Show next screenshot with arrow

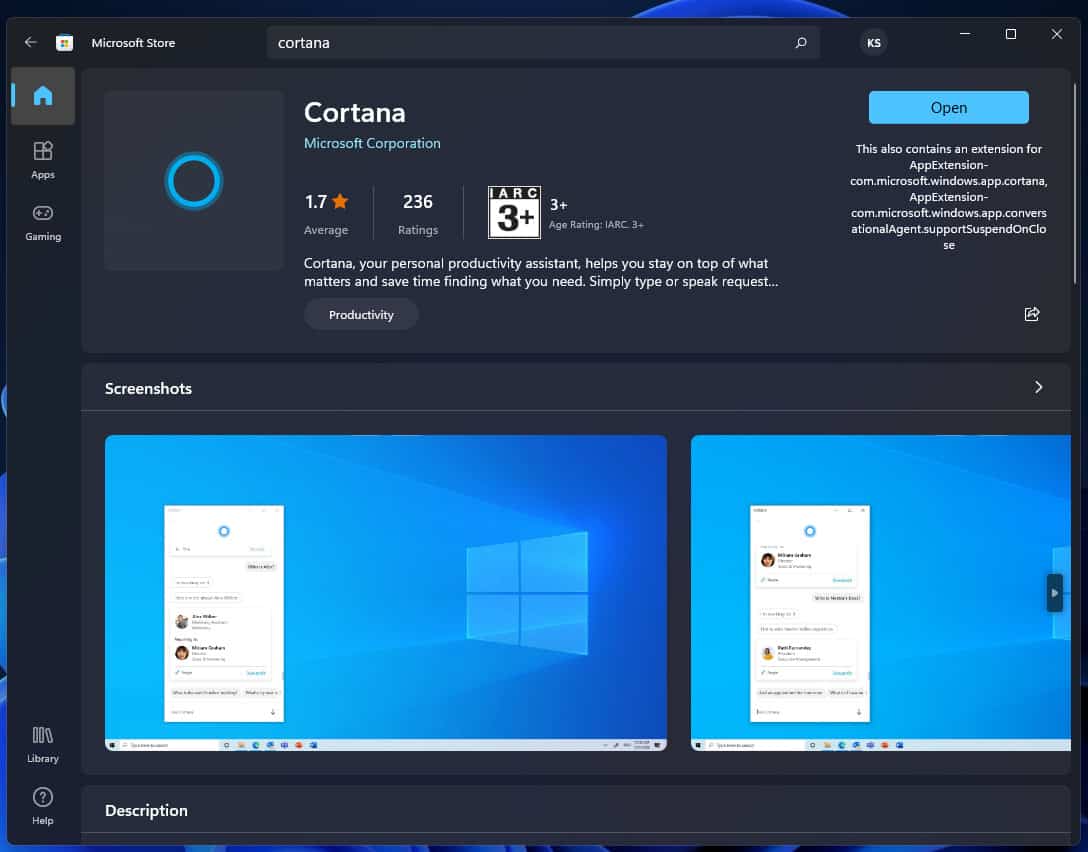(x=1054, y=593)
